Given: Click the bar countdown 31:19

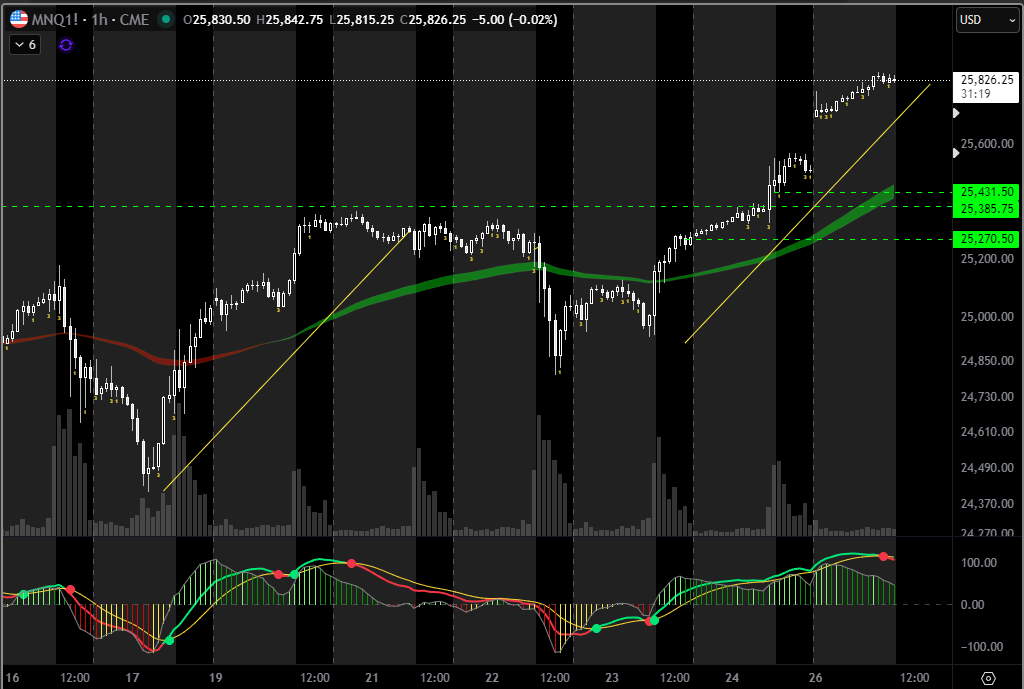Looking at the screenshot, I should tap(975, 94).
